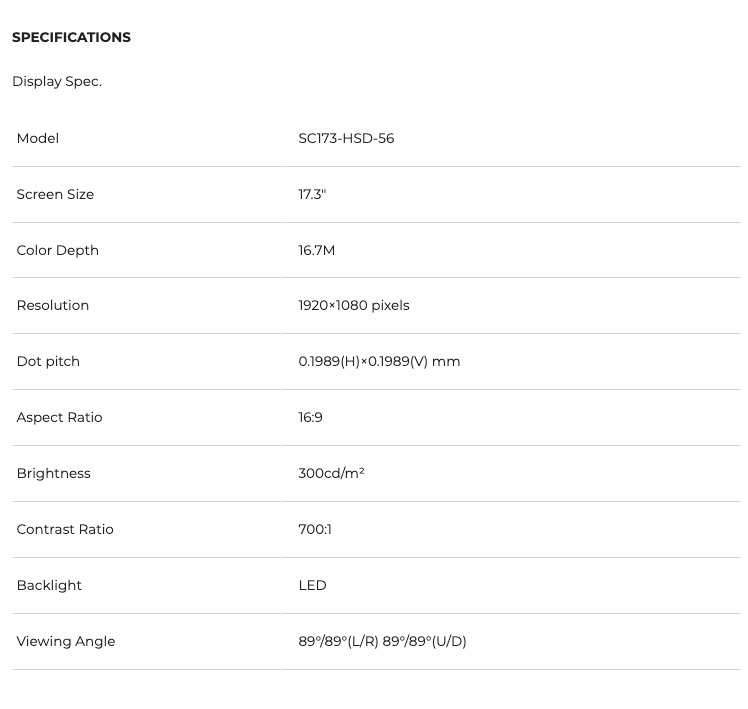Image resolution: width=748 pixels, height=709 pixels.
Task: Select the Display Spec. subtitle text
Action: click(57, 82)
